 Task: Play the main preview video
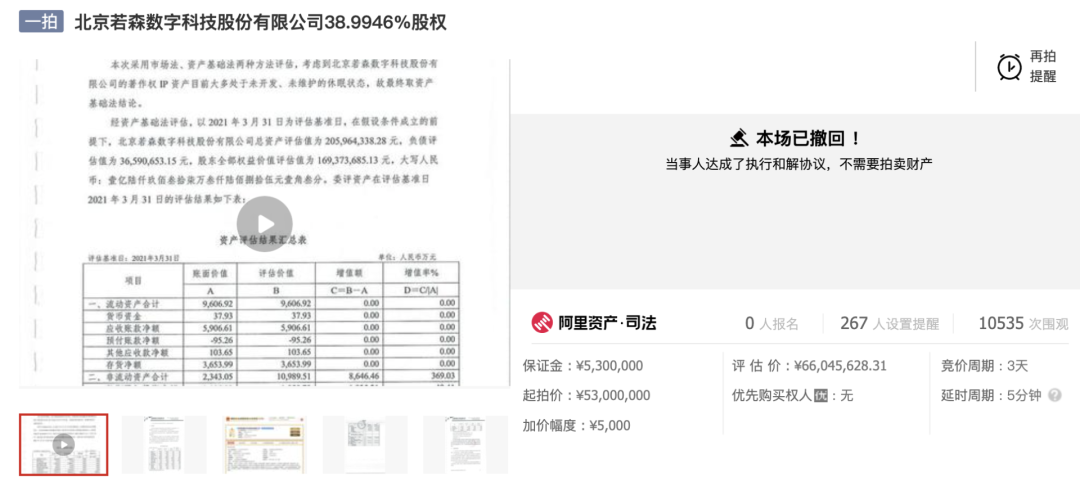click(264, 224)
